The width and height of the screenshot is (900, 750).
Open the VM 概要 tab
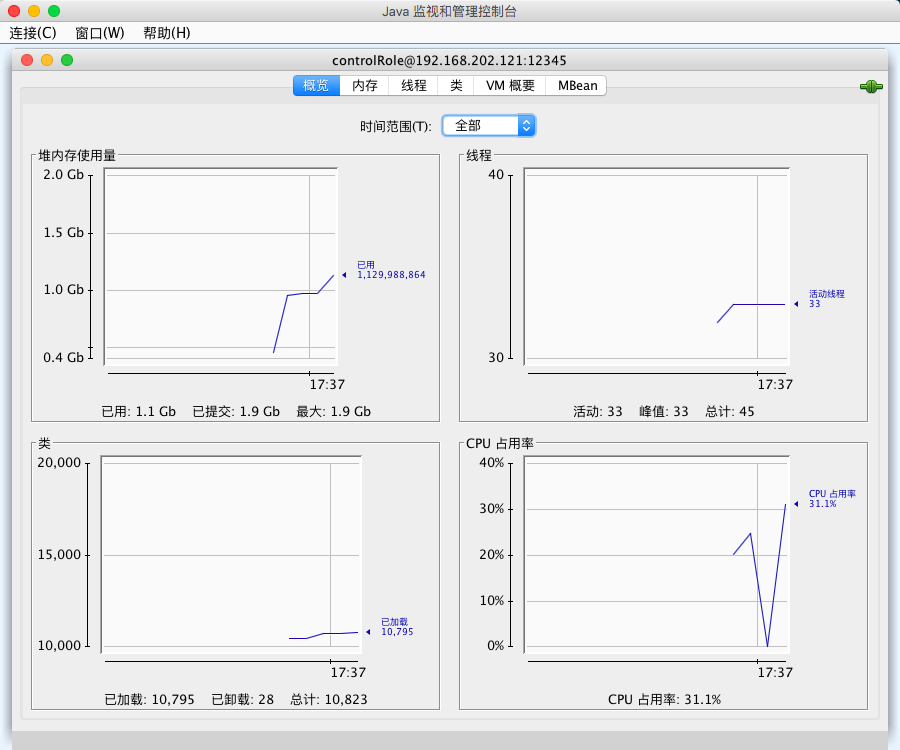[510, 86]
